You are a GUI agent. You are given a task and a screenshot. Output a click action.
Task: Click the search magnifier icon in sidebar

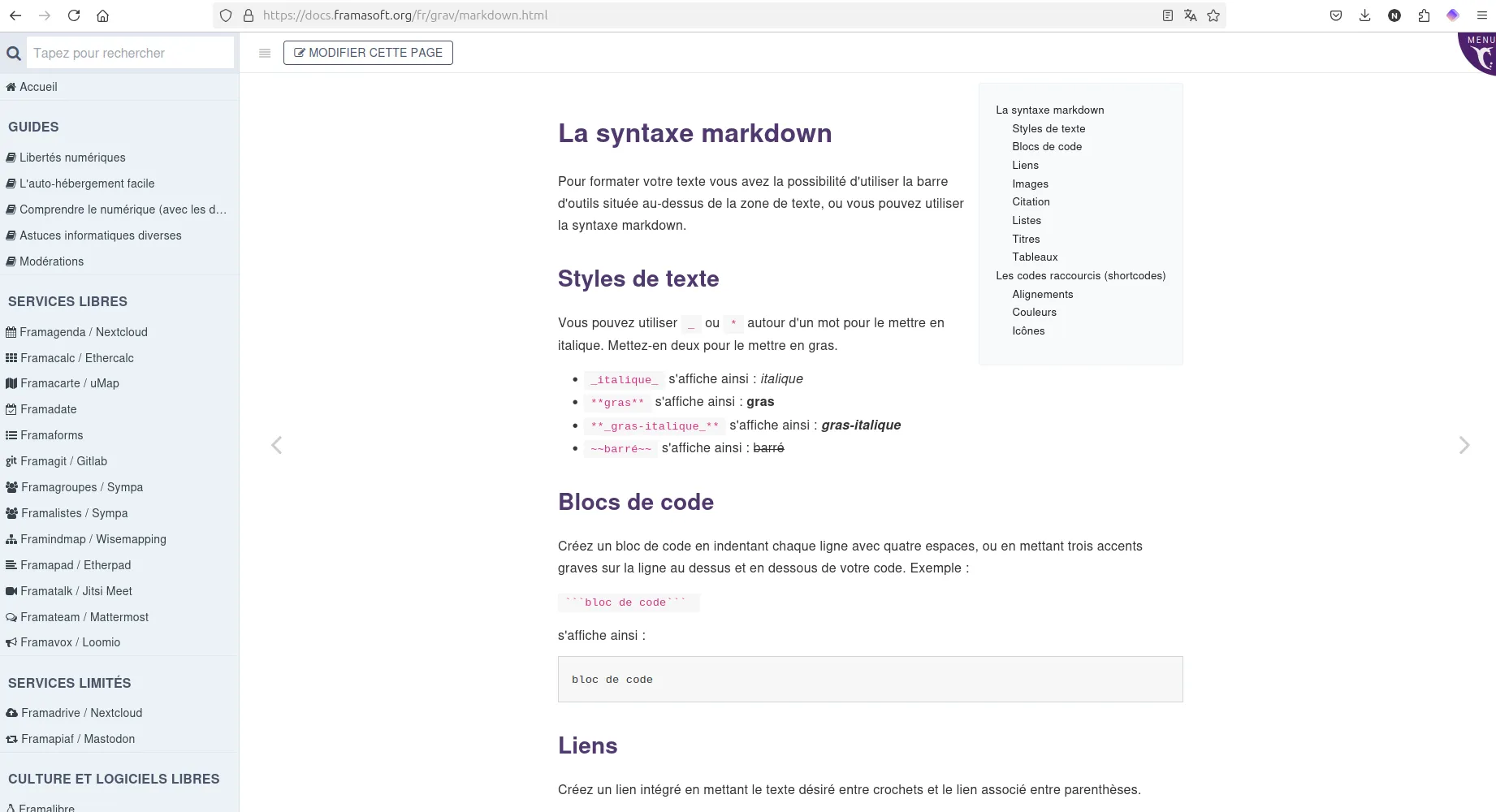[14, 54]
